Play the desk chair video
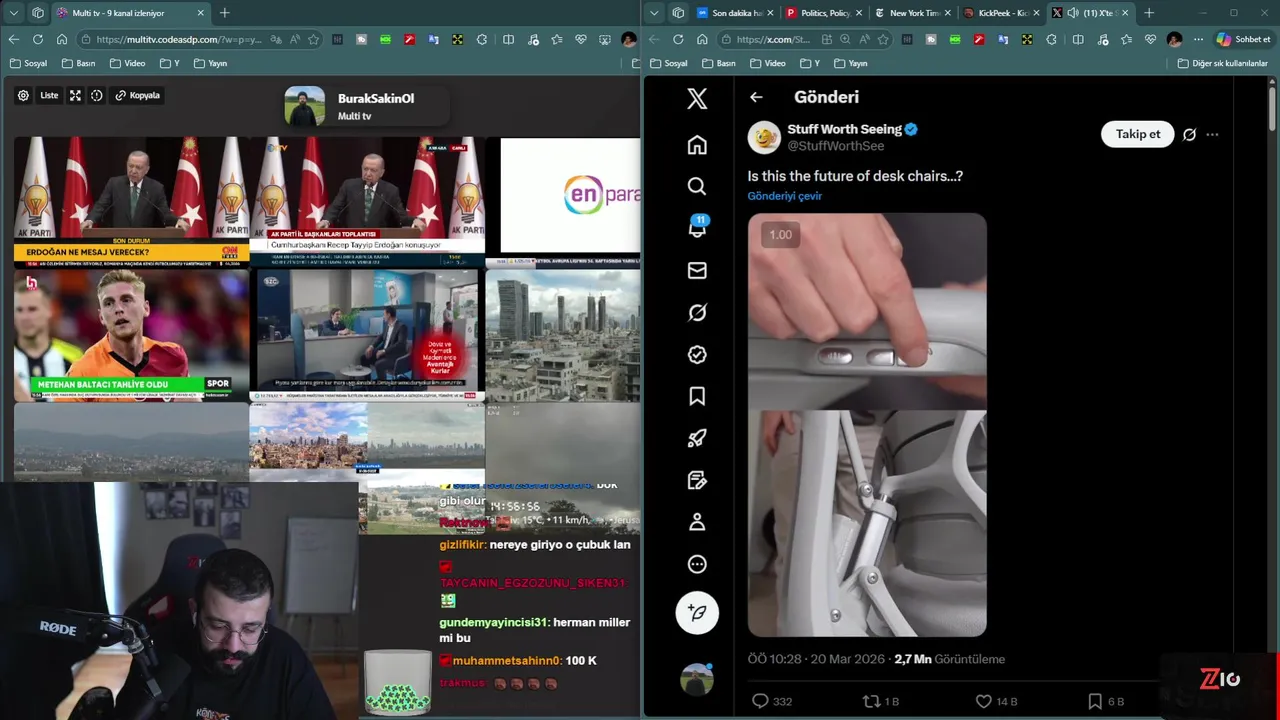 867,425
